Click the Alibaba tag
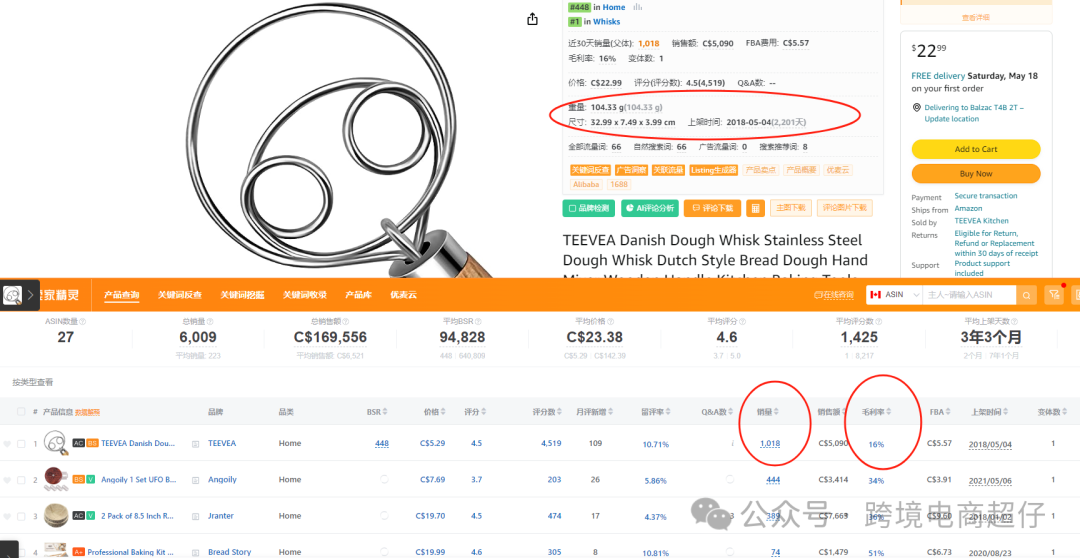The image size is (1080, 558). 586,185
